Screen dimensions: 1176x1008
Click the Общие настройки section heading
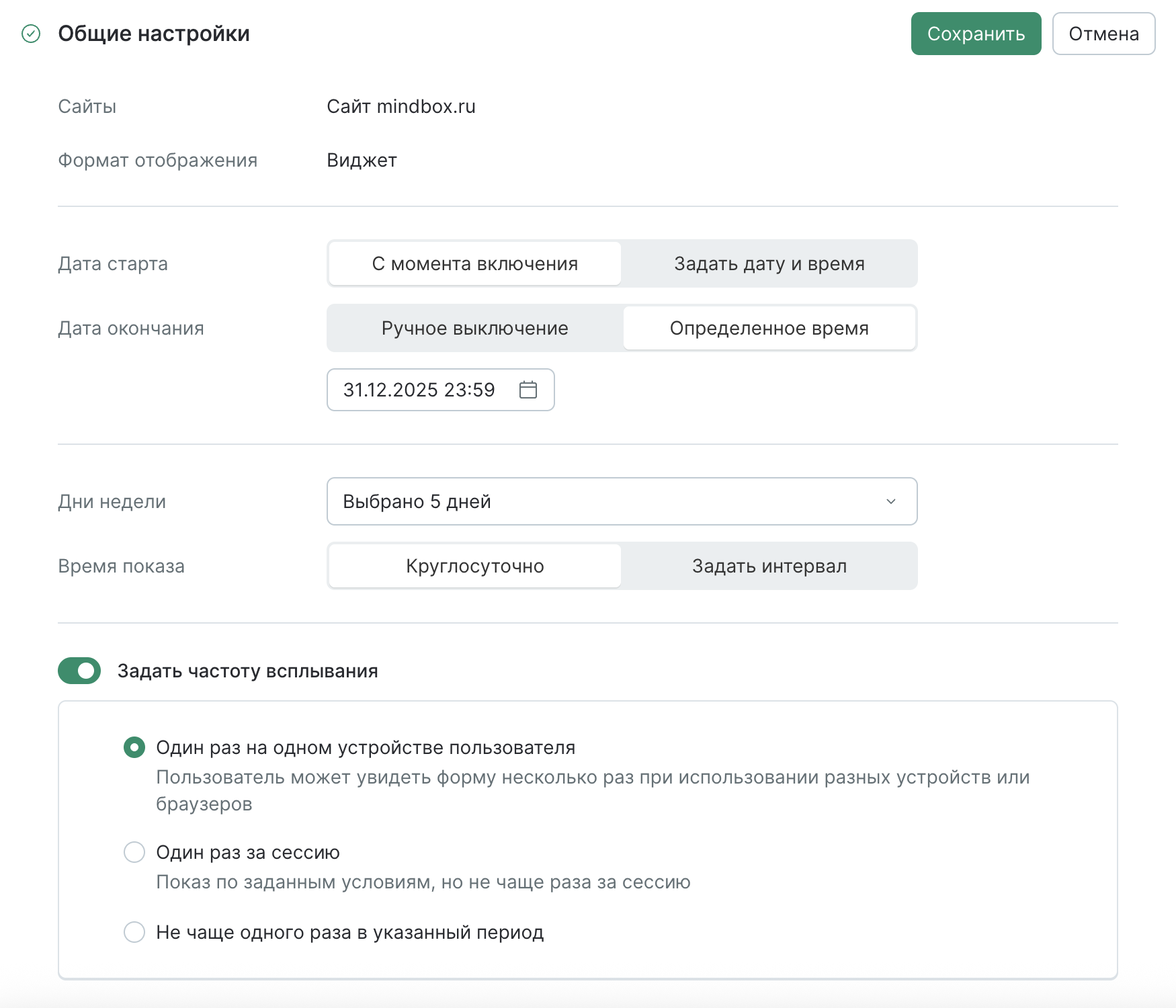(154, 34)
